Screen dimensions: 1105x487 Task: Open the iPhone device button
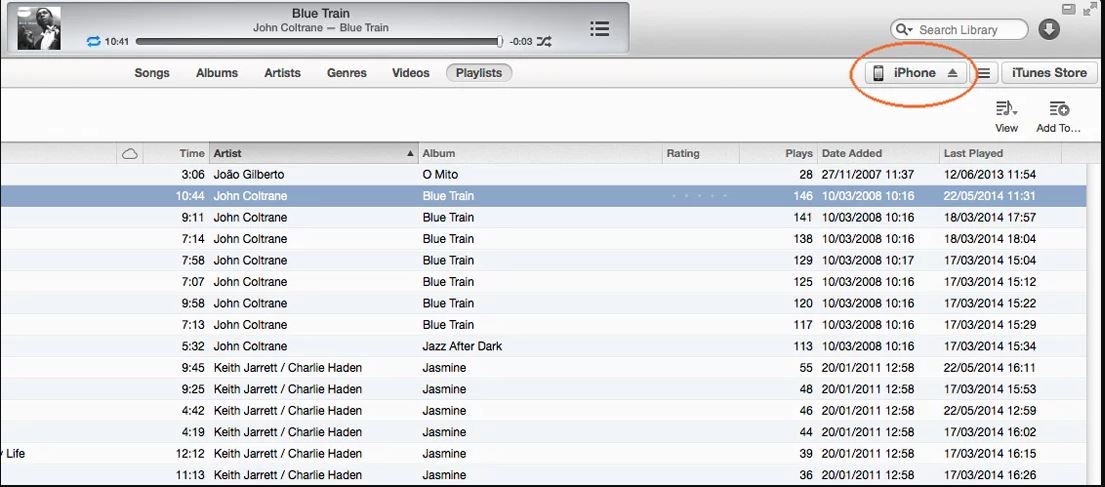tap(915, 73)
